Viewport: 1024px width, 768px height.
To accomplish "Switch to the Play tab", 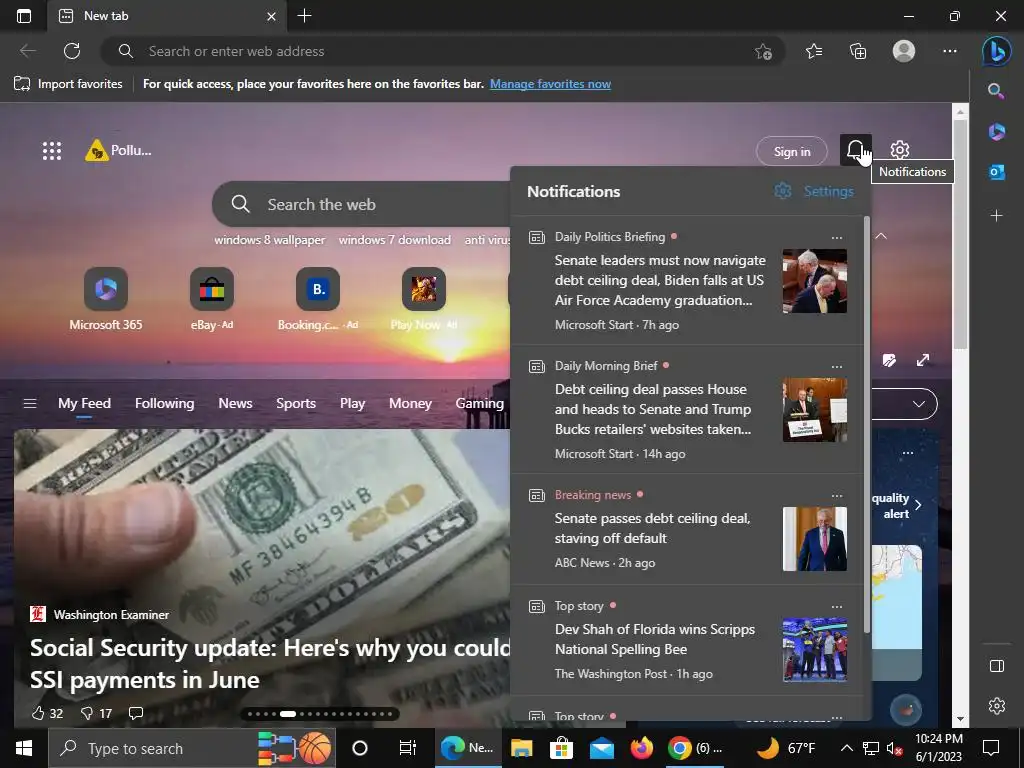I will [352, 404].
